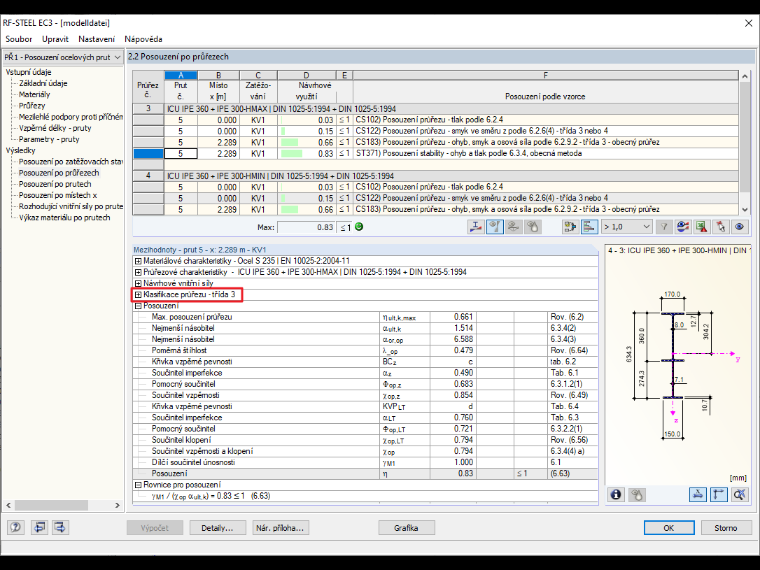Screen dimensions: 760x570
Task: Click column A header in table
Action: 181,75
